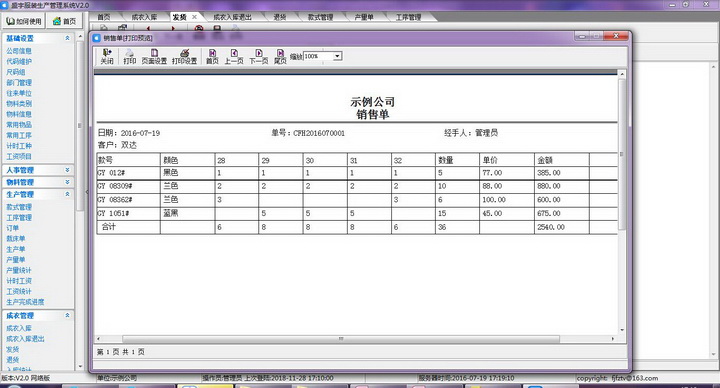Open 公司信息 in the sidebar
The image size is (720, 388).
point(19,51)
